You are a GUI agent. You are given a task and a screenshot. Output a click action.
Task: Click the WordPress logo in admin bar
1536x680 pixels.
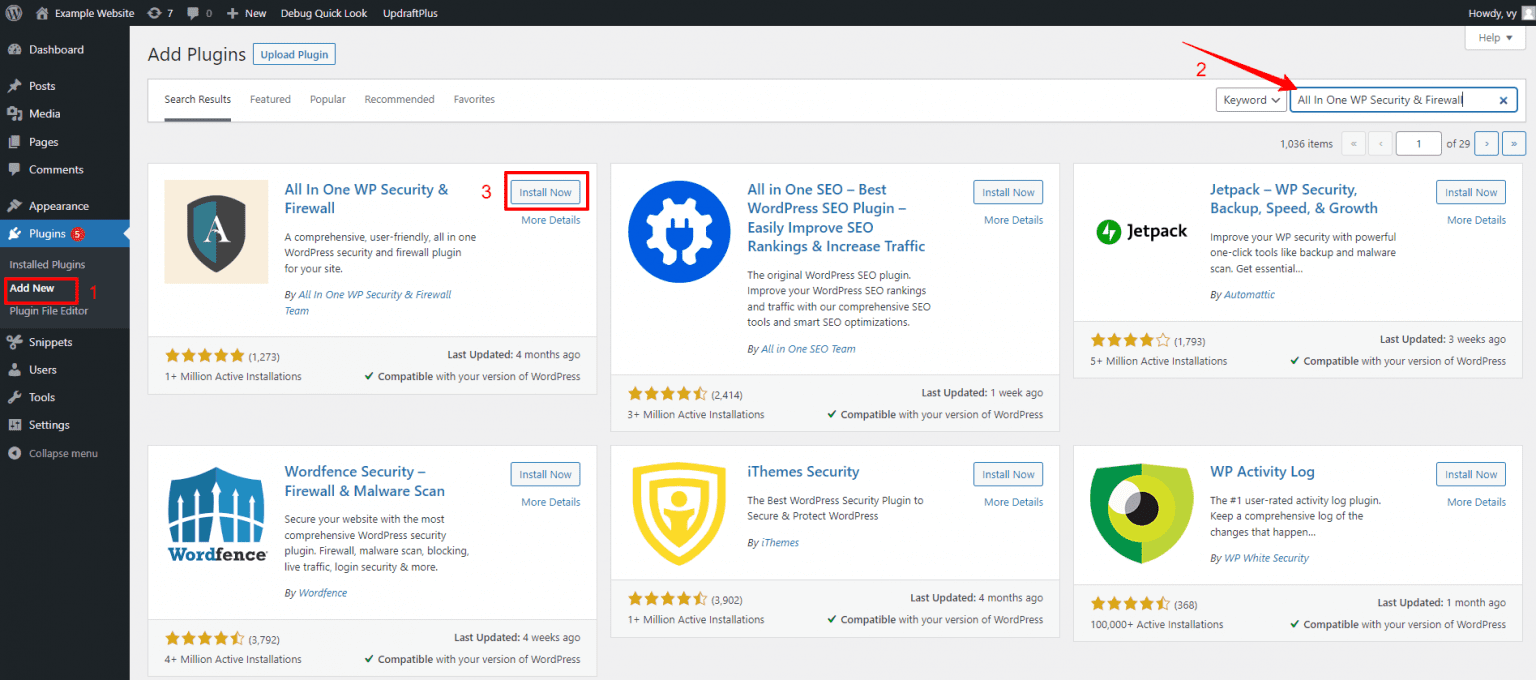tap(15, 13)
